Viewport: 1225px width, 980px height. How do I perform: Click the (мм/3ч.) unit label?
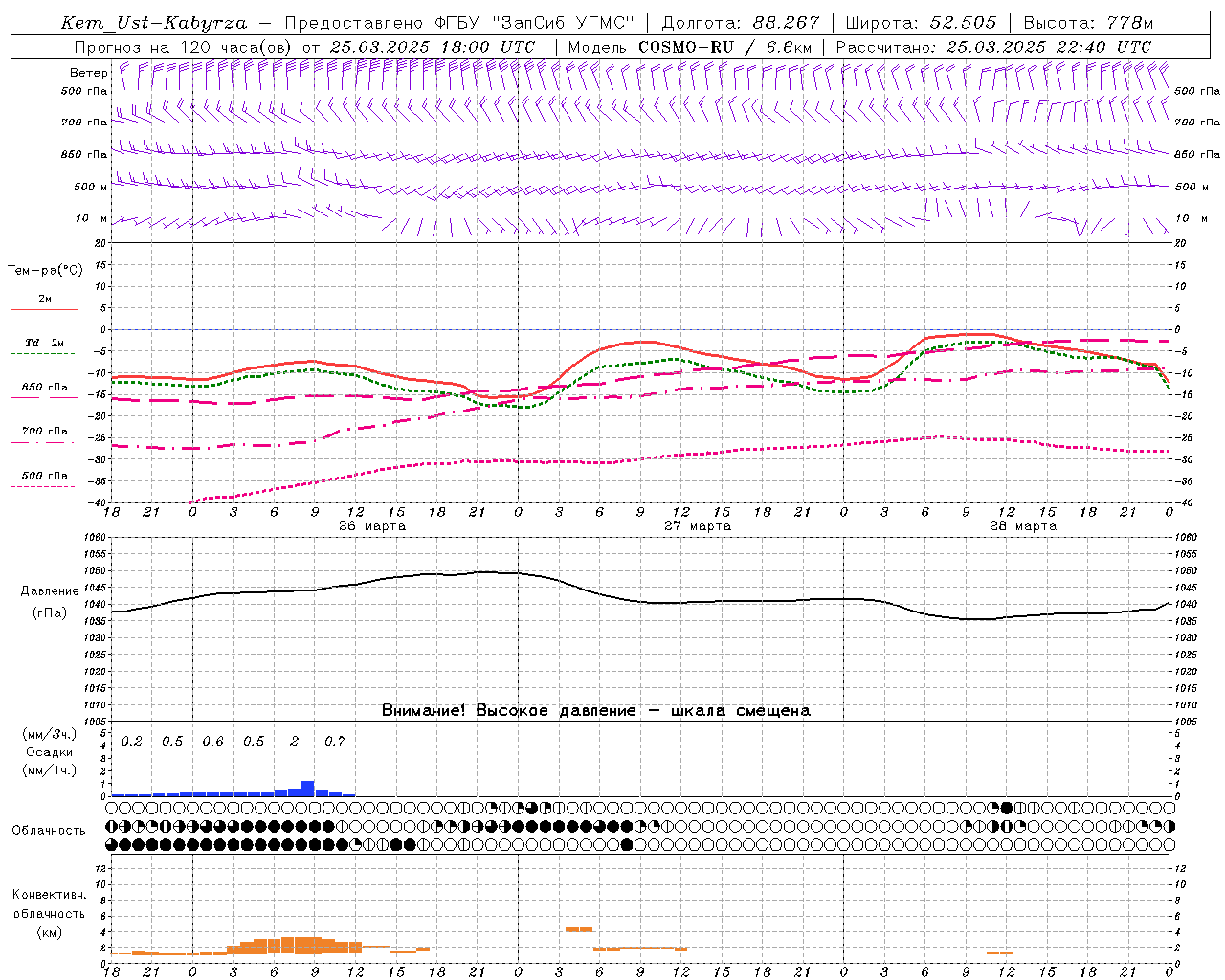coord(48,734)
